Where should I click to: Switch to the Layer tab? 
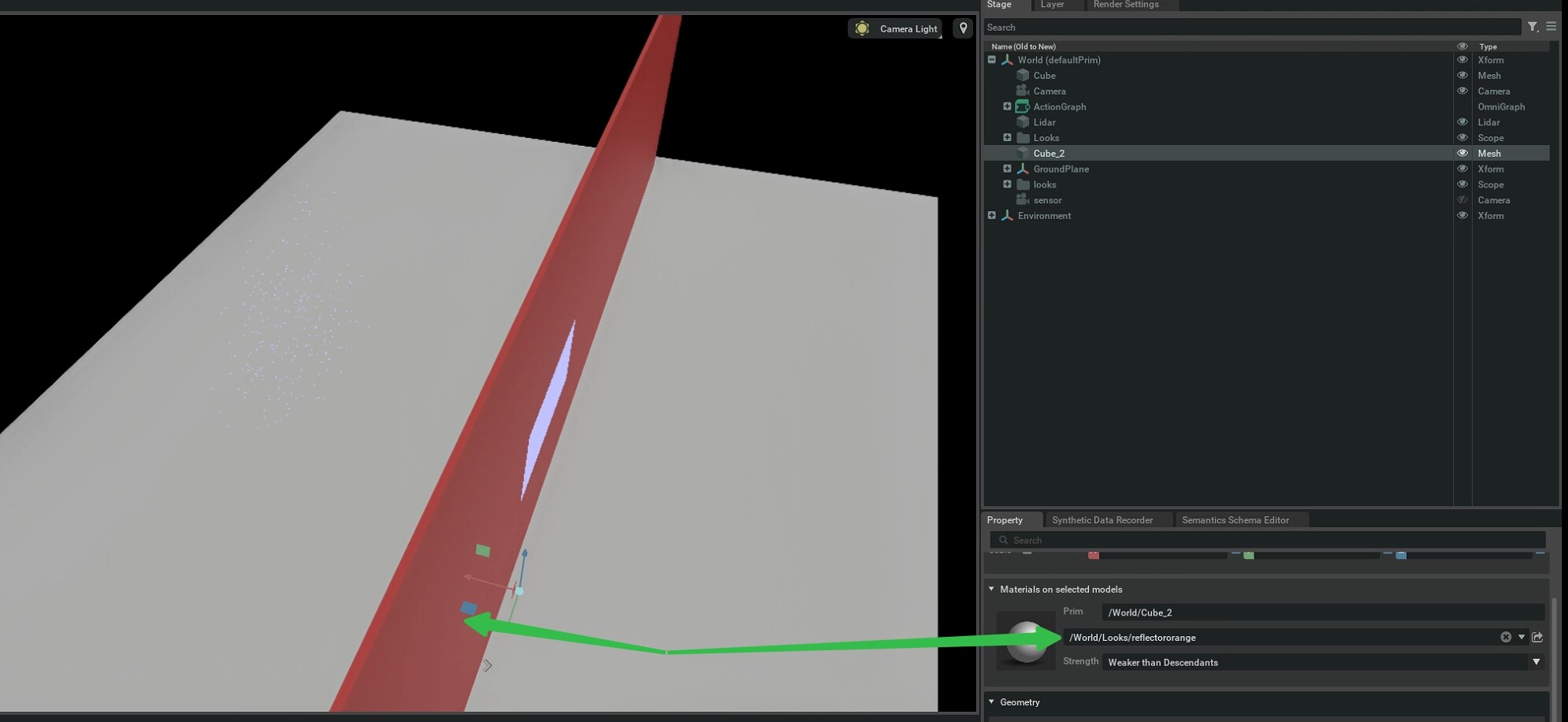(1052, 5)
